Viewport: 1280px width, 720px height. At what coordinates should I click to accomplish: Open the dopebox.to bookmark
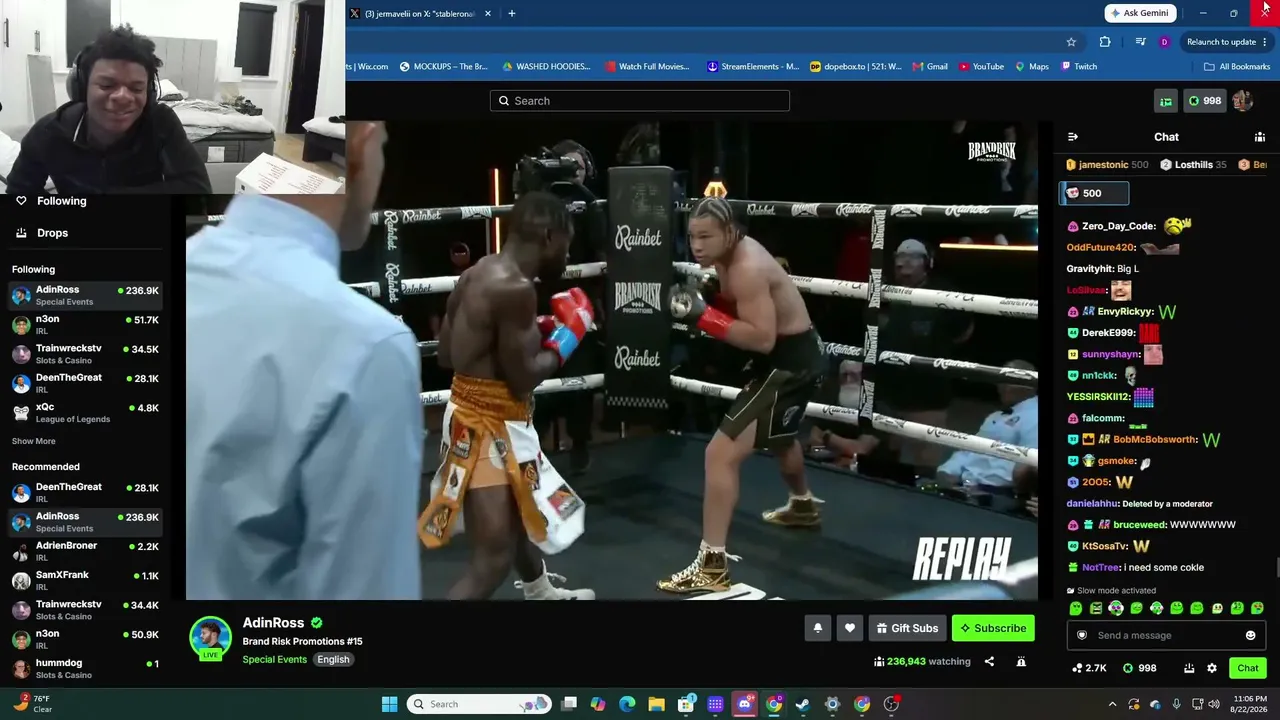click(855, 67)
